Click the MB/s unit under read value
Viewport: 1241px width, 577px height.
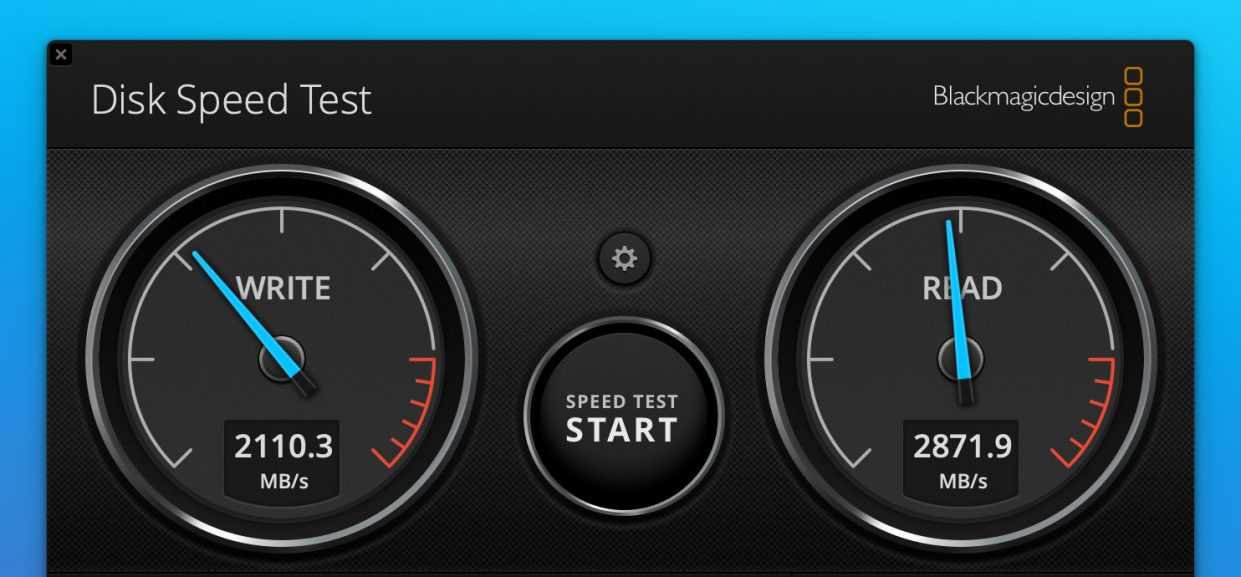963,481
